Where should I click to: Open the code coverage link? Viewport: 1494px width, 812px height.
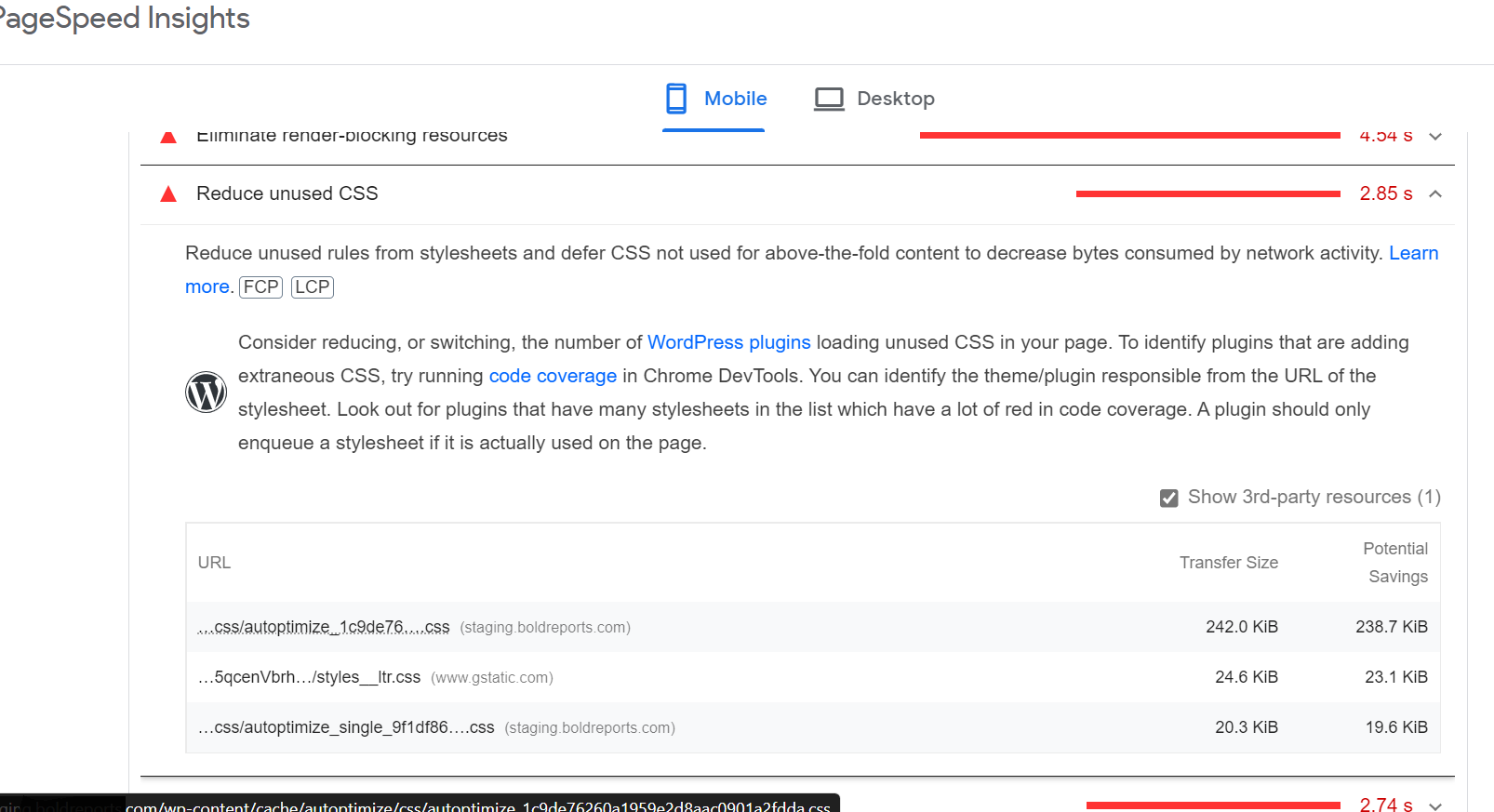553,376
